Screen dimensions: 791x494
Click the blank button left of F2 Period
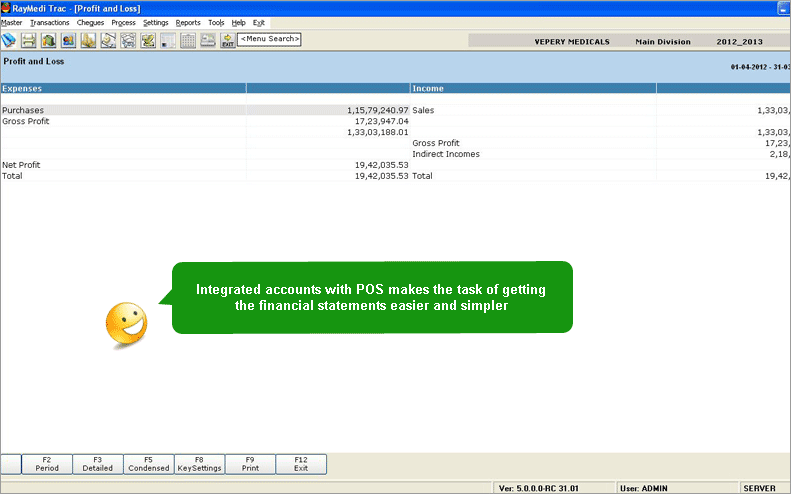(x=11, y=464)
